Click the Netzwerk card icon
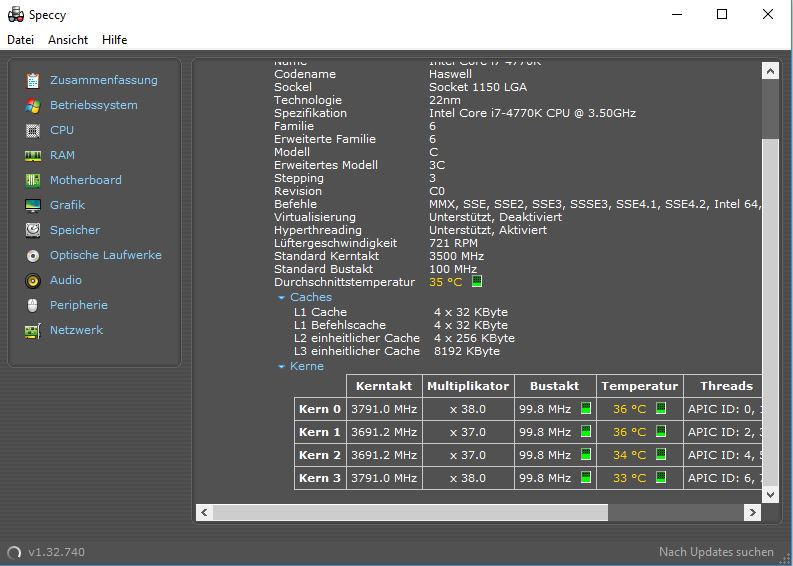The height and width of the screenshot is (566, 793). click(x=33, y=331)
